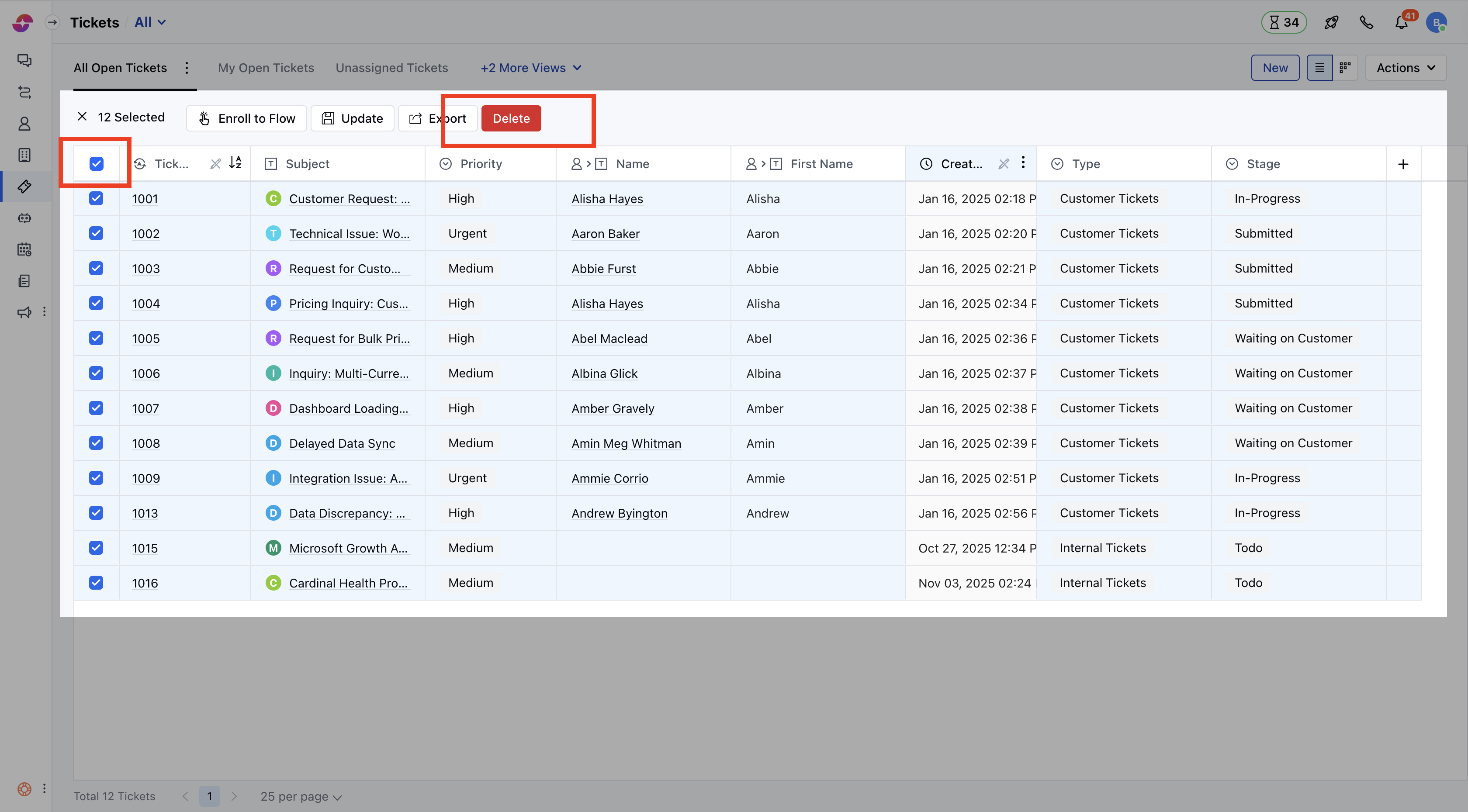Open the calendar scheduling icon in sidebar
1468x812 pixels.
[24, 249]
